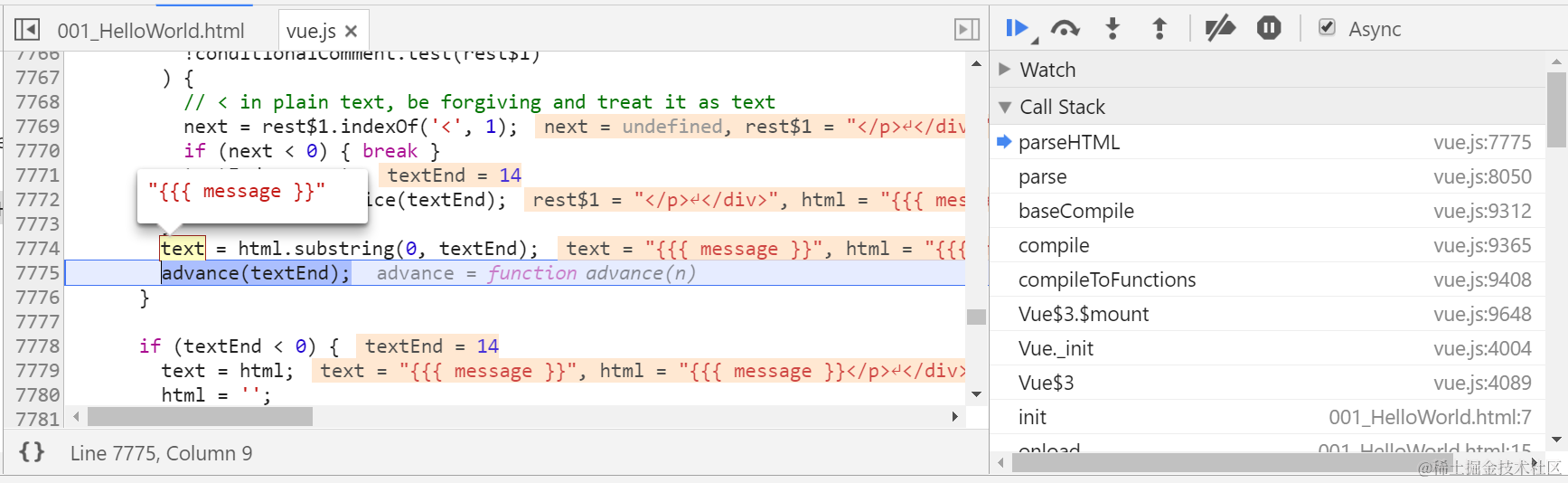
Task: Click the debugger panel scroll up arrow
Action: pos(1556,62)
